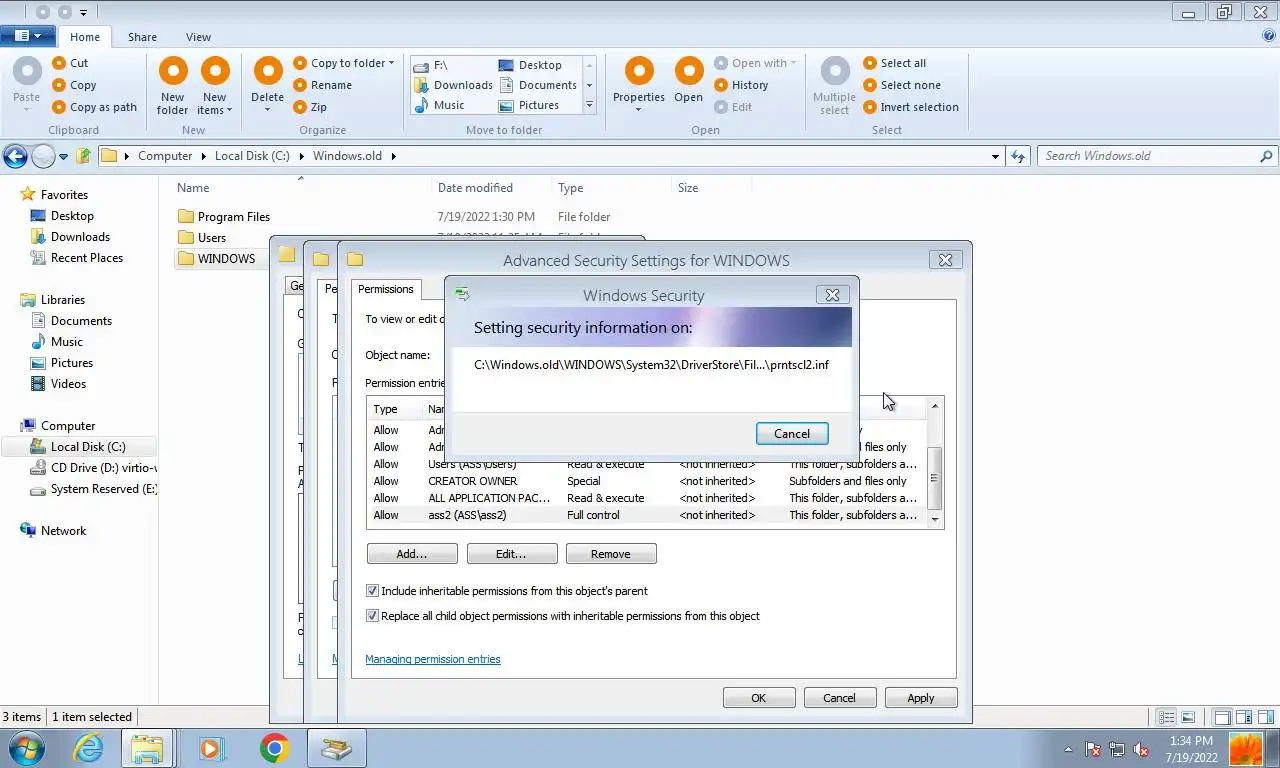Open the Managing permission entries link
The height and width of the screenshot is (768, 1280).
point(433,659)
